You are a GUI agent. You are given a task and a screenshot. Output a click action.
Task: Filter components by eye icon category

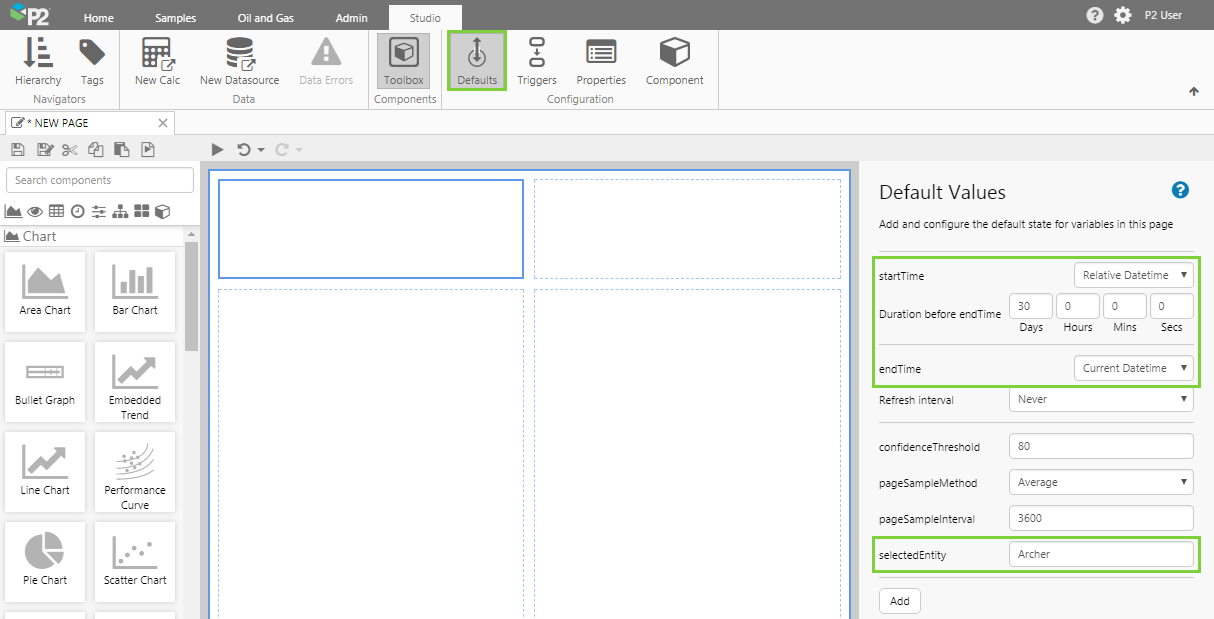click(35, 211)
